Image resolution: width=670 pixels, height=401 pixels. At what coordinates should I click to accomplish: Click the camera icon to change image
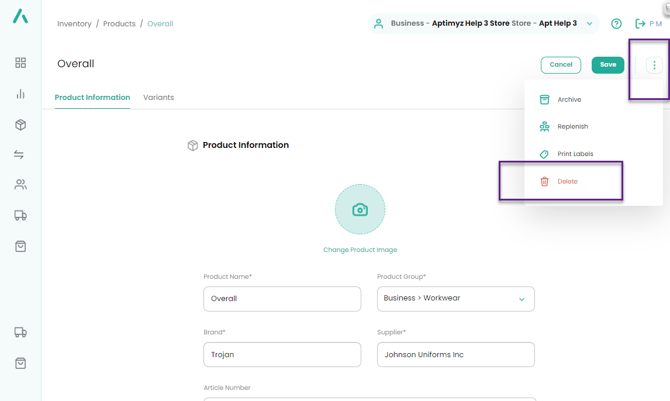point(360,210)
